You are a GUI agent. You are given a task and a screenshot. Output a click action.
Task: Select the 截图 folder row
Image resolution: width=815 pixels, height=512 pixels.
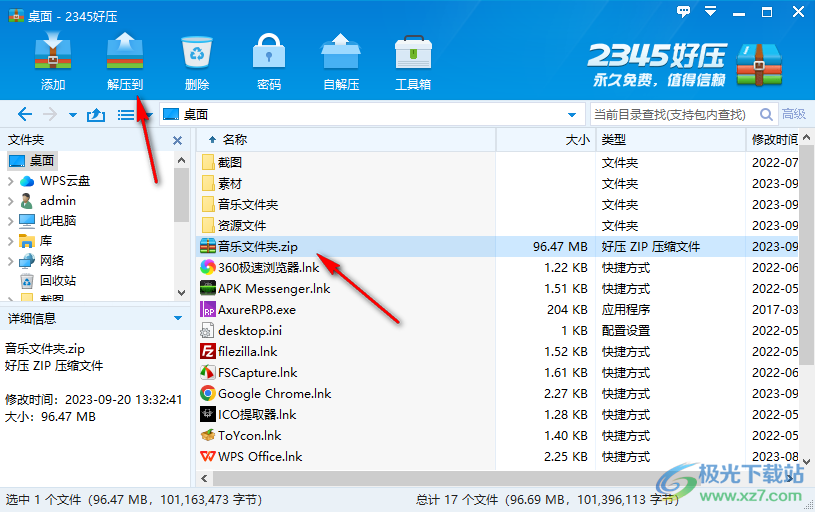[499, 163]
